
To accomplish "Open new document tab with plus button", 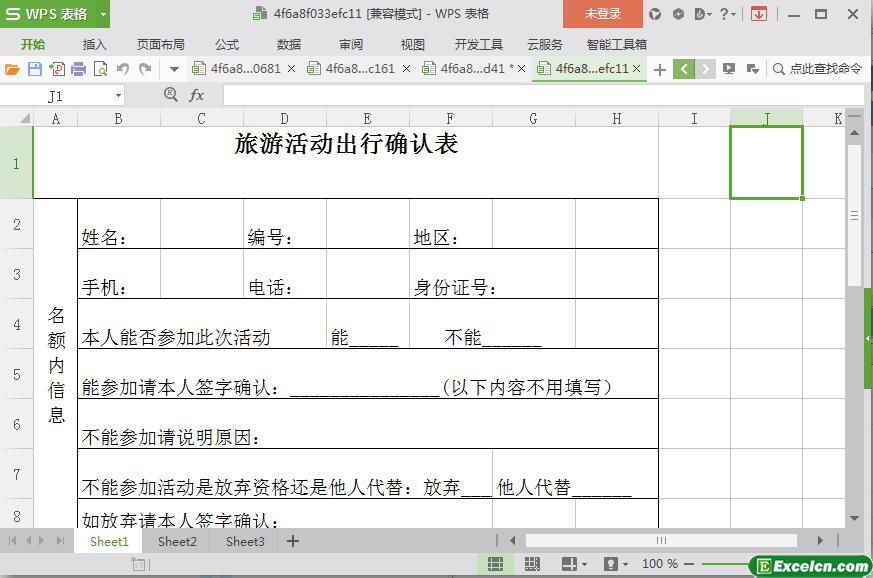I will [x=660, y=69].
